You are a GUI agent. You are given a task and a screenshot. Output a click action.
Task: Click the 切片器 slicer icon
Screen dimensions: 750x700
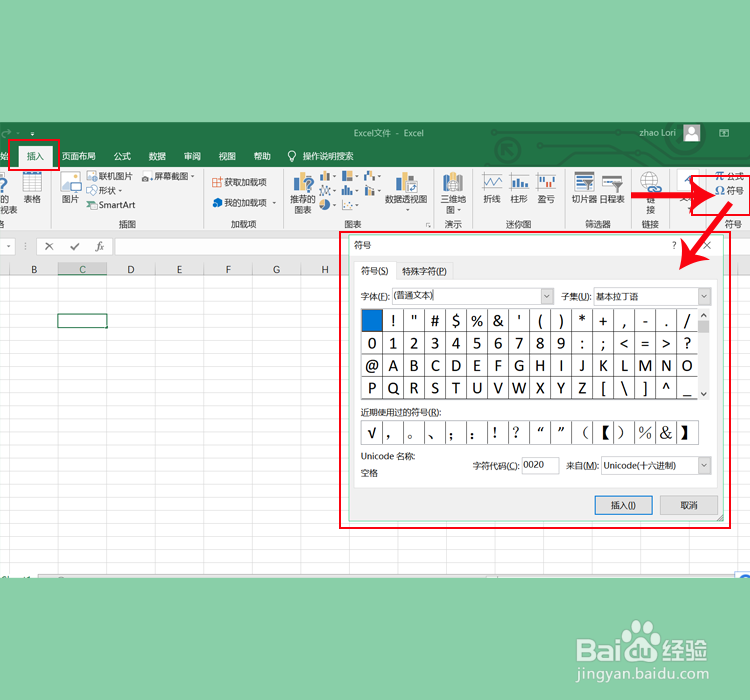(585, 188)
